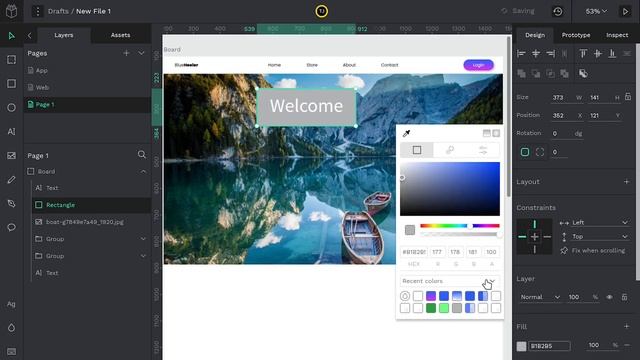
Task: Align left edges icon in Design panel
Action: tap(521, 53)
